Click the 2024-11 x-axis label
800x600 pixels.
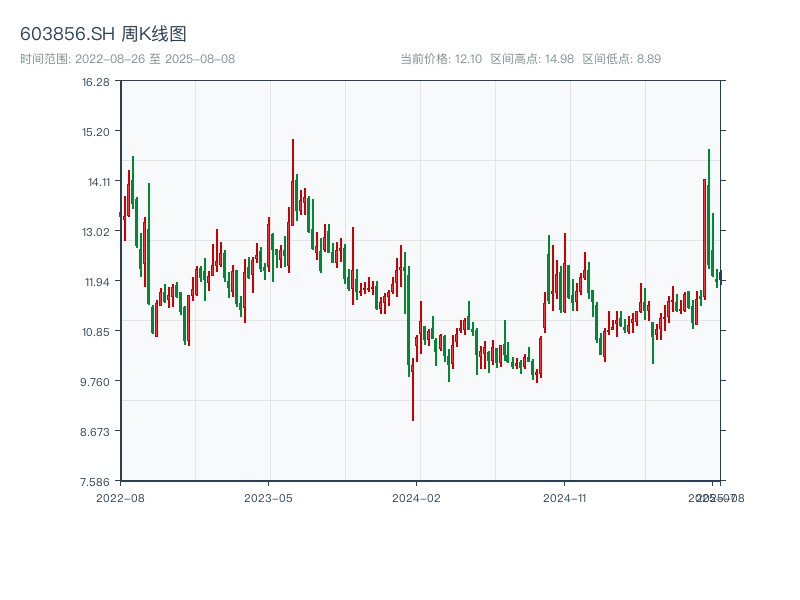564,498
